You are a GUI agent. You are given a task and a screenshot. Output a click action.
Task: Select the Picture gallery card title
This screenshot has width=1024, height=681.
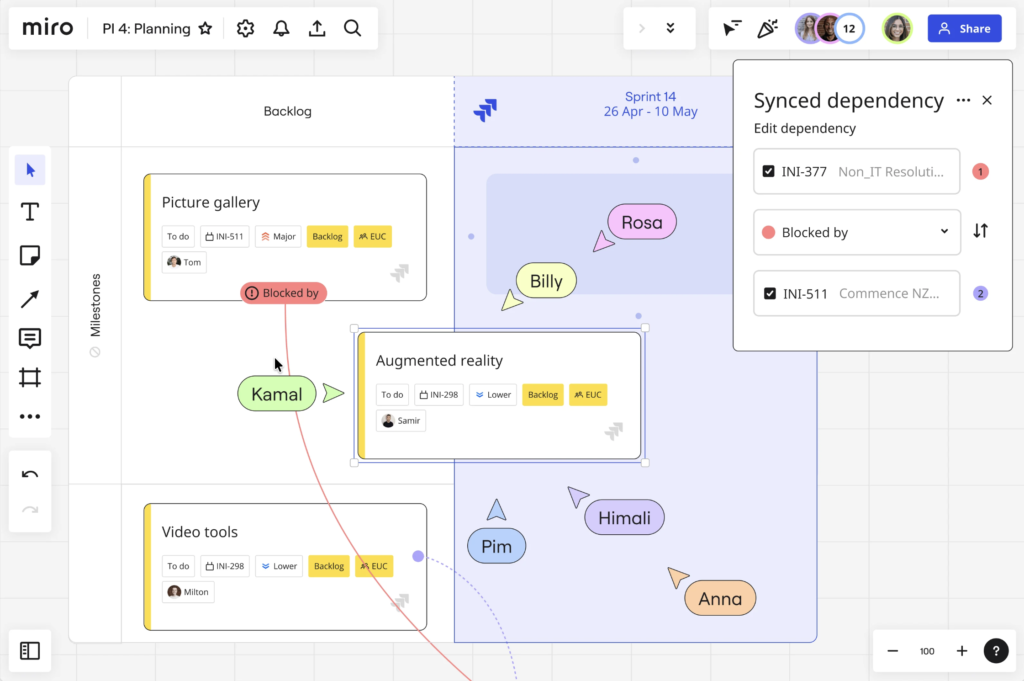pos(210,202)
